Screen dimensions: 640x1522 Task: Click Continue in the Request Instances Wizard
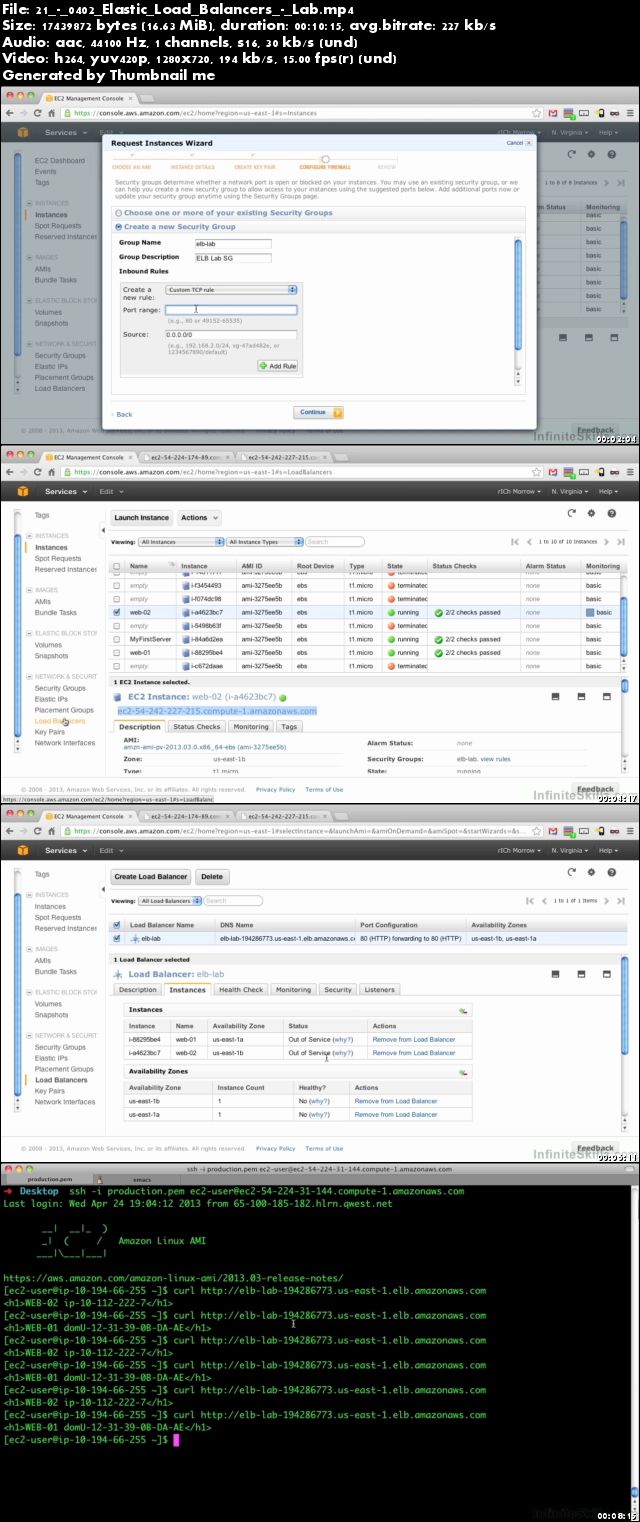click(319, 412)
